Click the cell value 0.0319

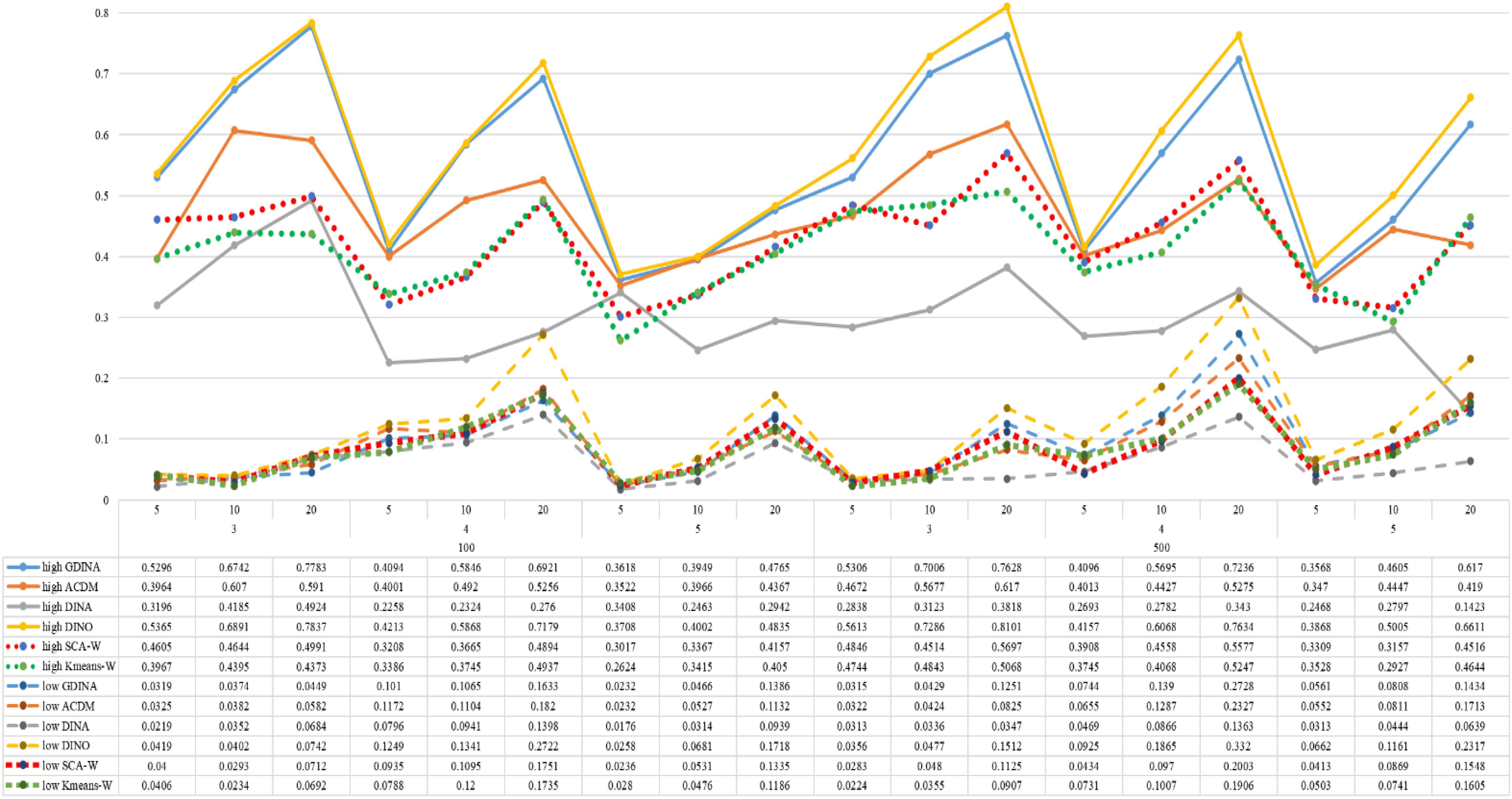click(x=157, y=687)
